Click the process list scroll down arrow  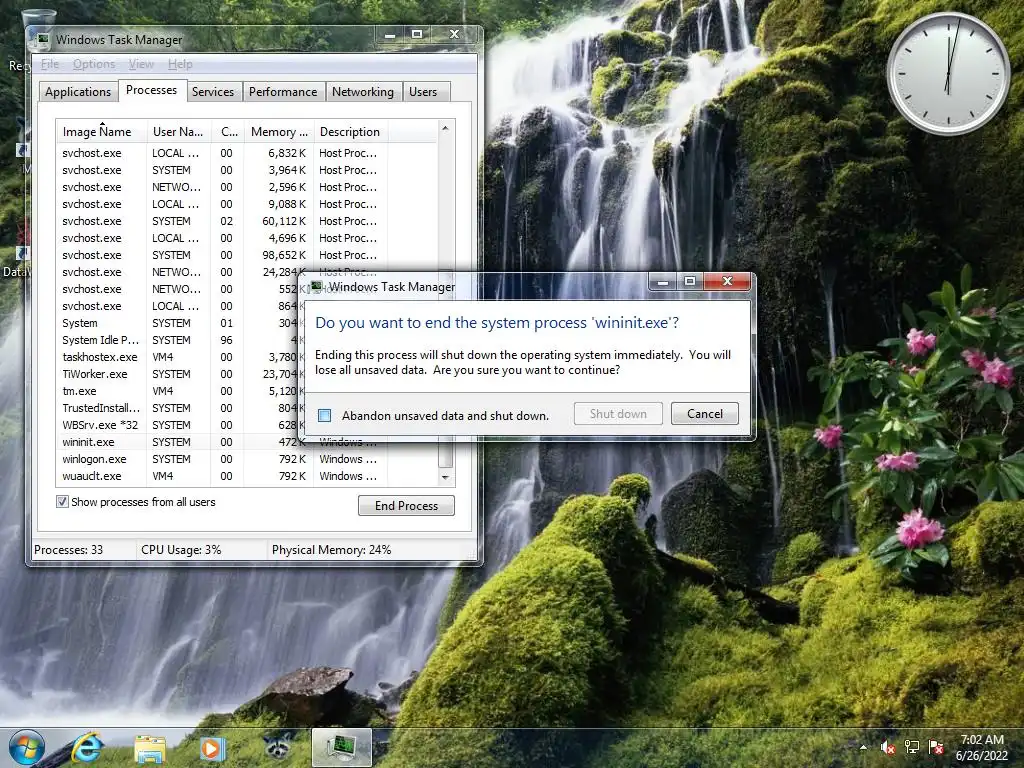click(445, 477)
